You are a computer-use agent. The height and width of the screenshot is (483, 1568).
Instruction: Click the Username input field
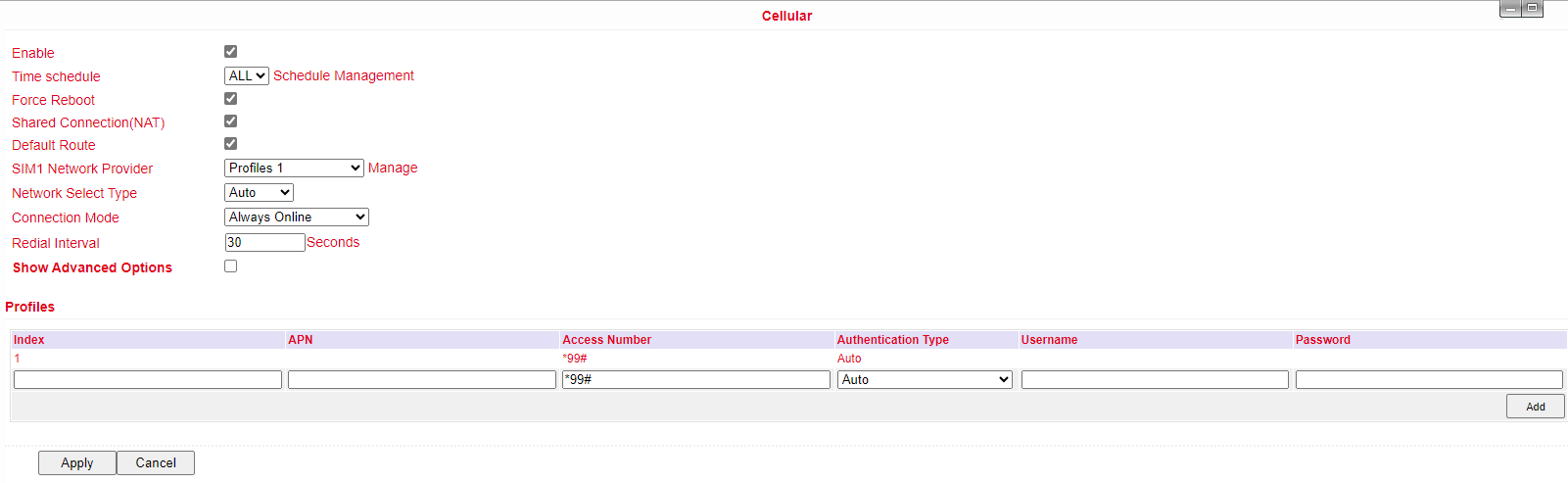coord(1154,380)
